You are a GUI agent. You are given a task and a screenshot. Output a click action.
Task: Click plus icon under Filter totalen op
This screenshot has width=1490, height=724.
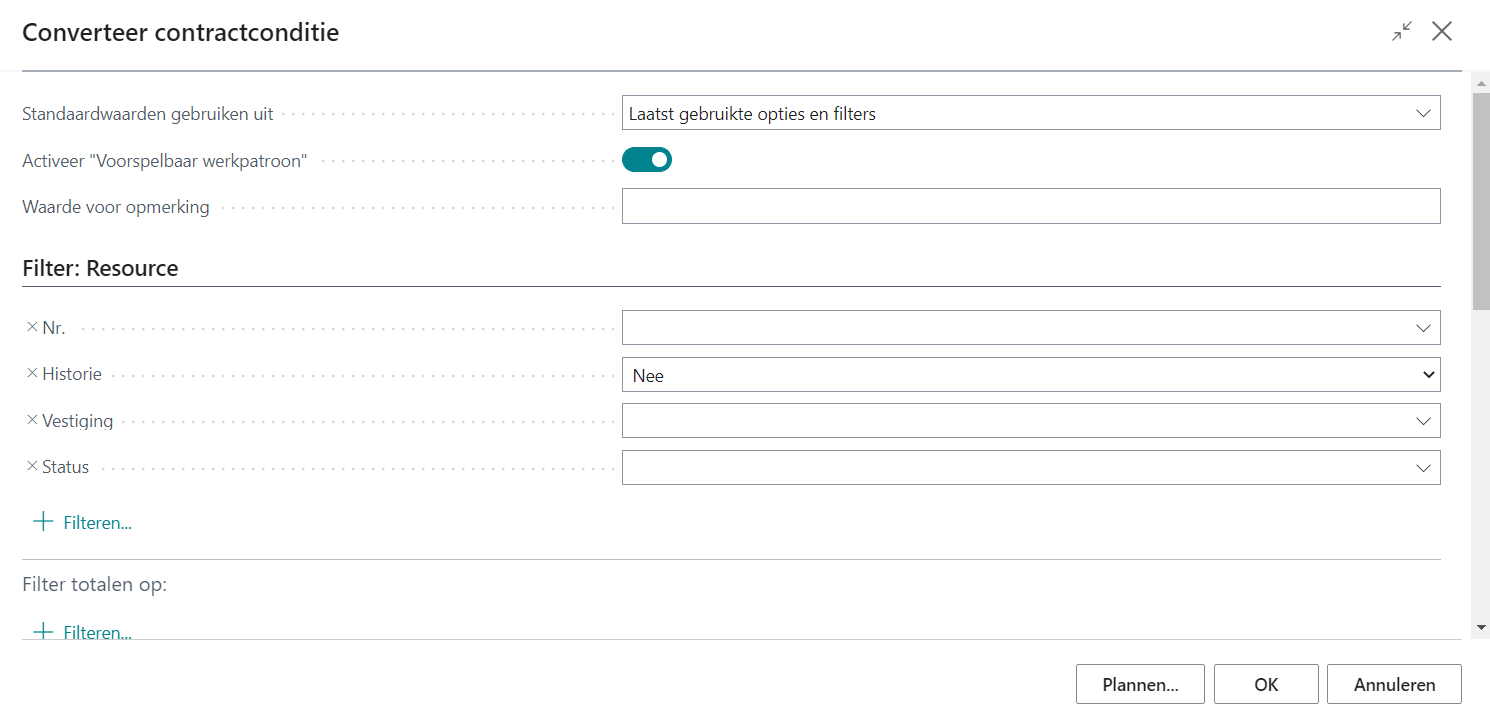point(43,632)
